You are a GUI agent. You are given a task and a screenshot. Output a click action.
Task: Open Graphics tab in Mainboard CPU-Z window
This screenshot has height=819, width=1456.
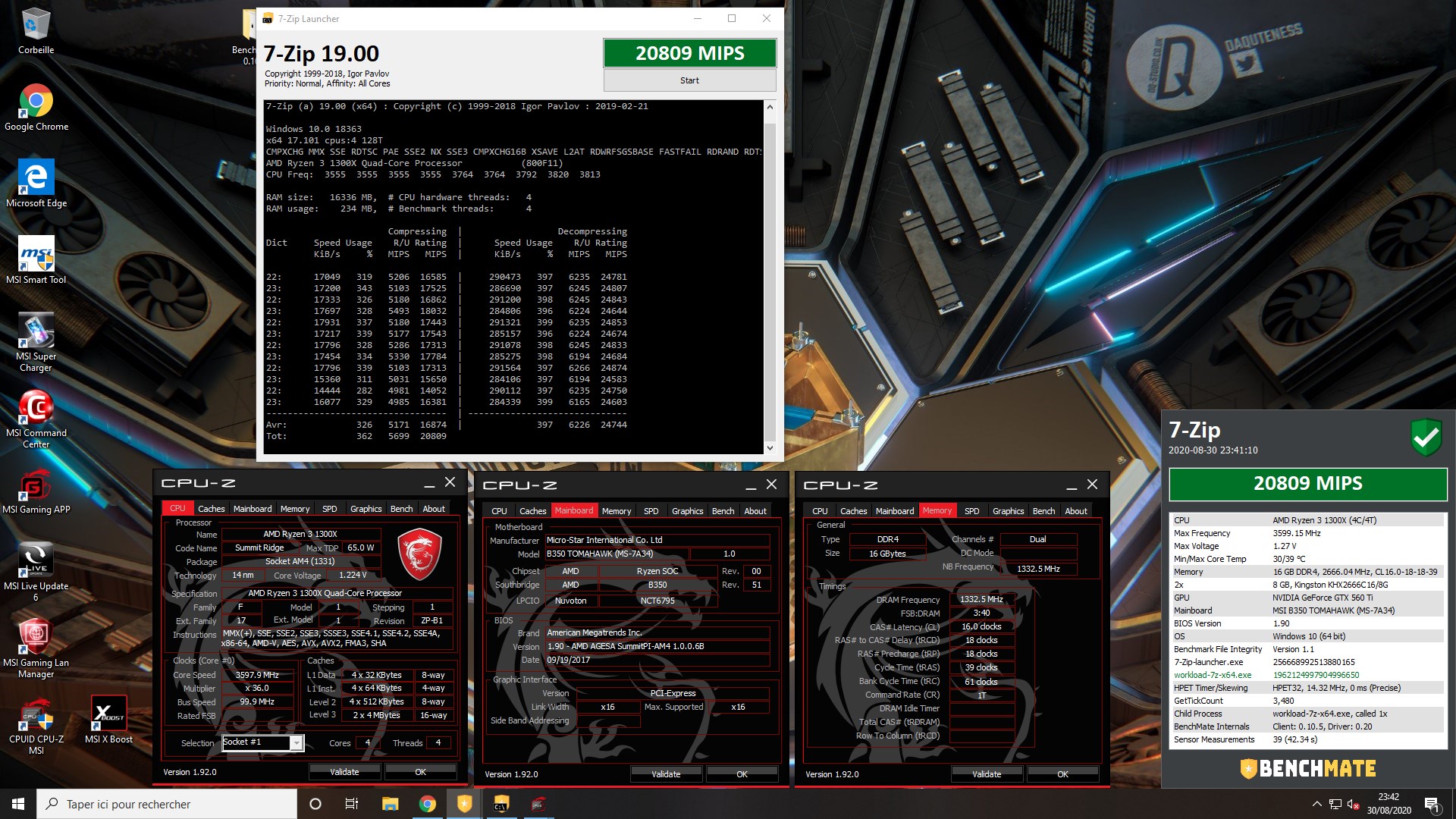687,511
